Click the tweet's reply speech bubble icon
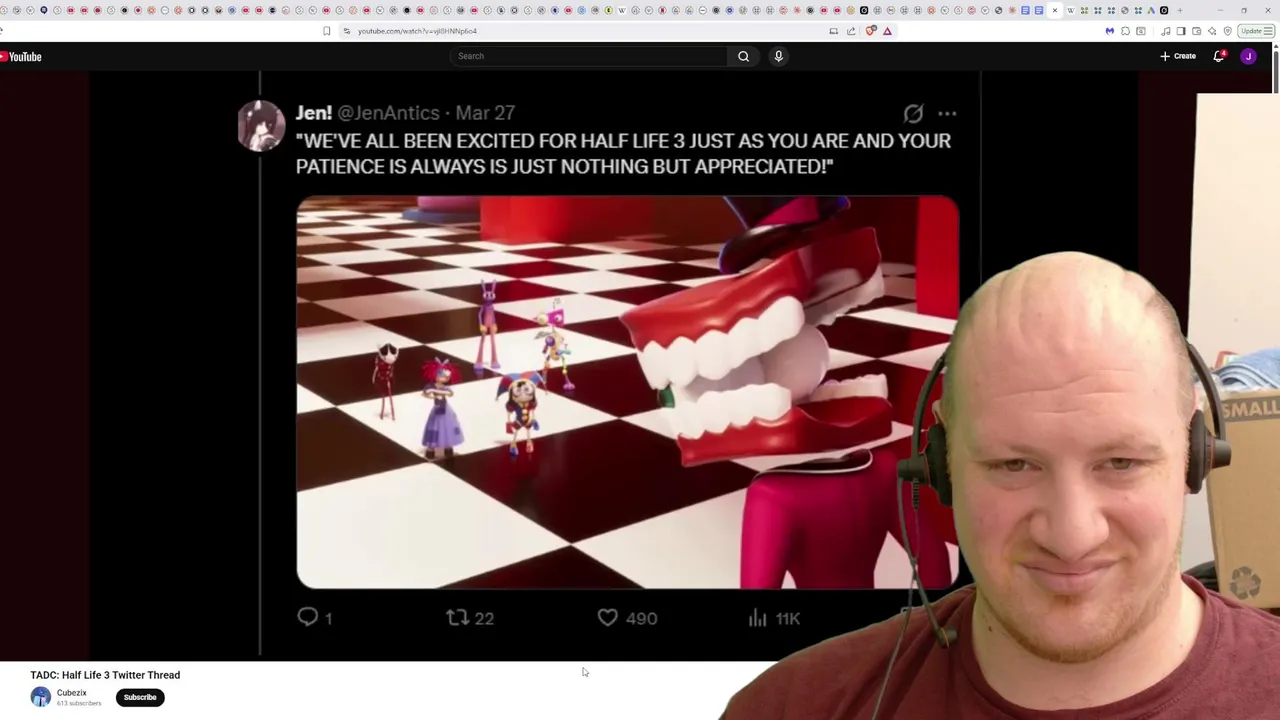 click(307, 617)
